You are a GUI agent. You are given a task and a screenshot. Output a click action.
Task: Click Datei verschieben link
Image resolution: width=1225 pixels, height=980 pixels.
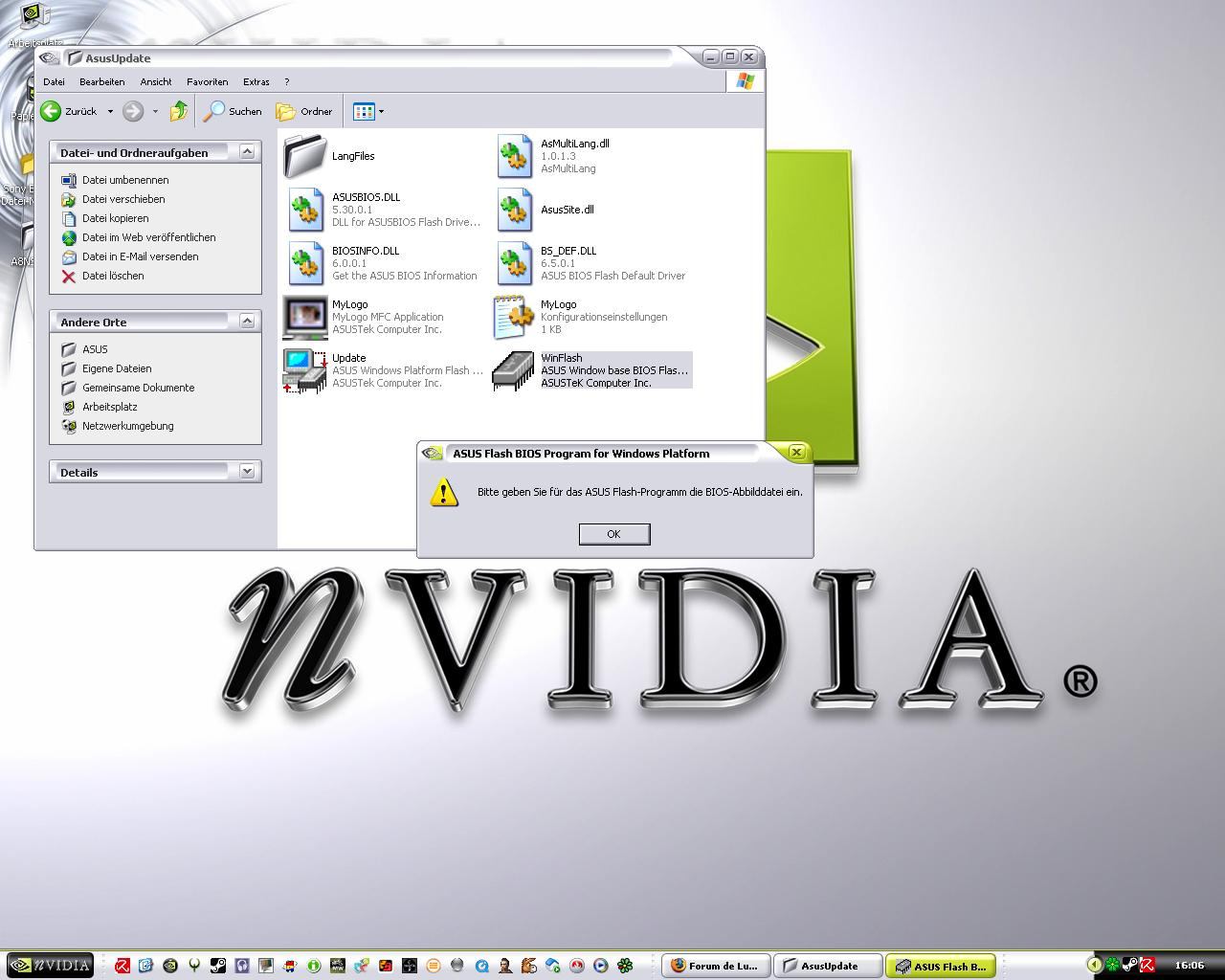pos(123,199)
